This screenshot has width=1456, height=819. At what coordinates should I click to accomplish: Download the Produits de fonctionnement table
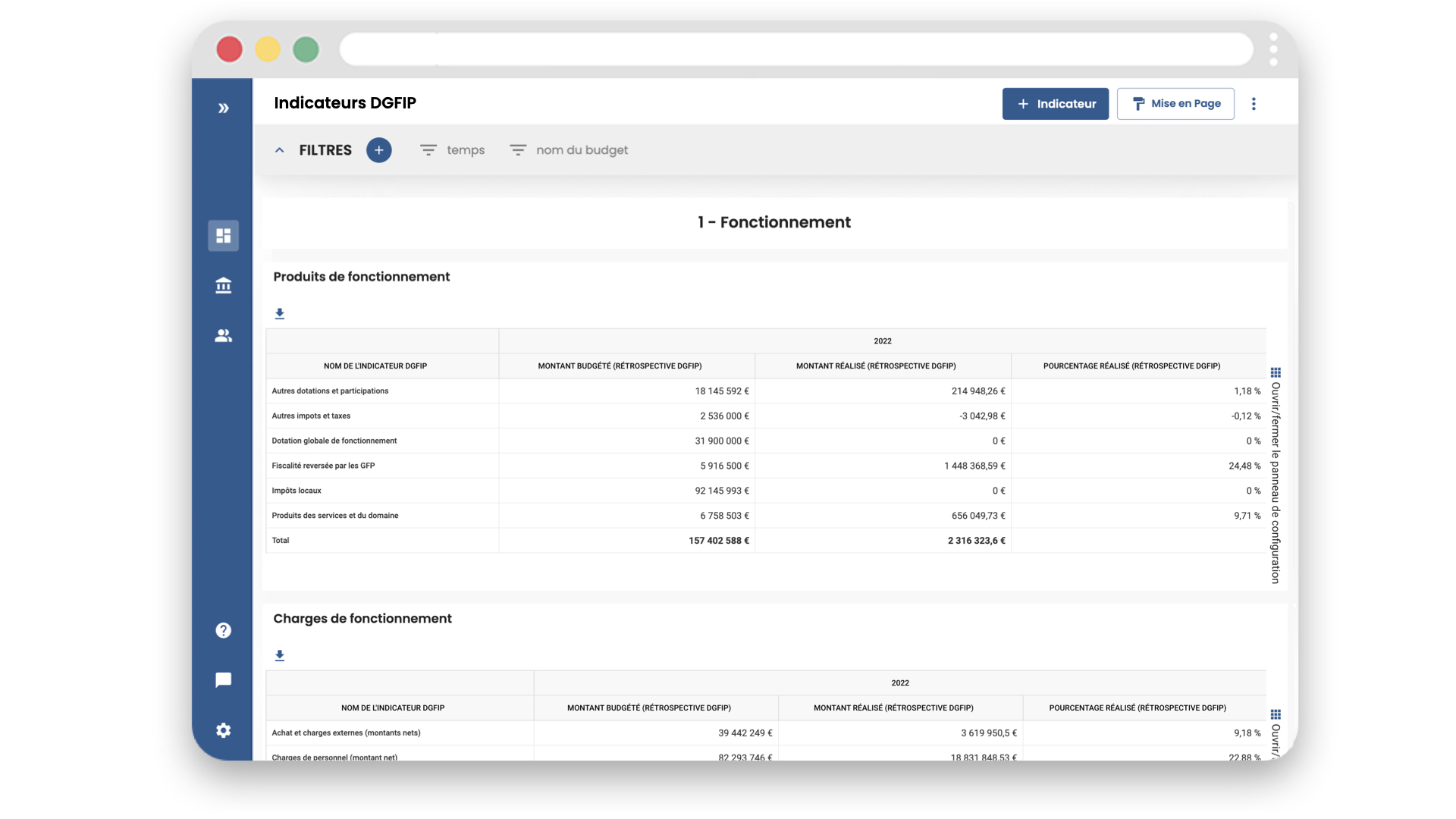(x=280, y=312)
